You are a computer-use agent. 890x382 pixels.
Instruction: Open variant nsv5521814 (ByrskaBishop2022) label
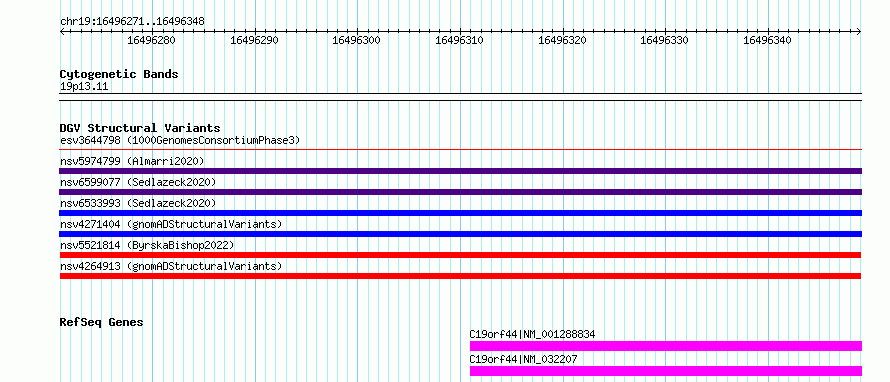point(147,245)
